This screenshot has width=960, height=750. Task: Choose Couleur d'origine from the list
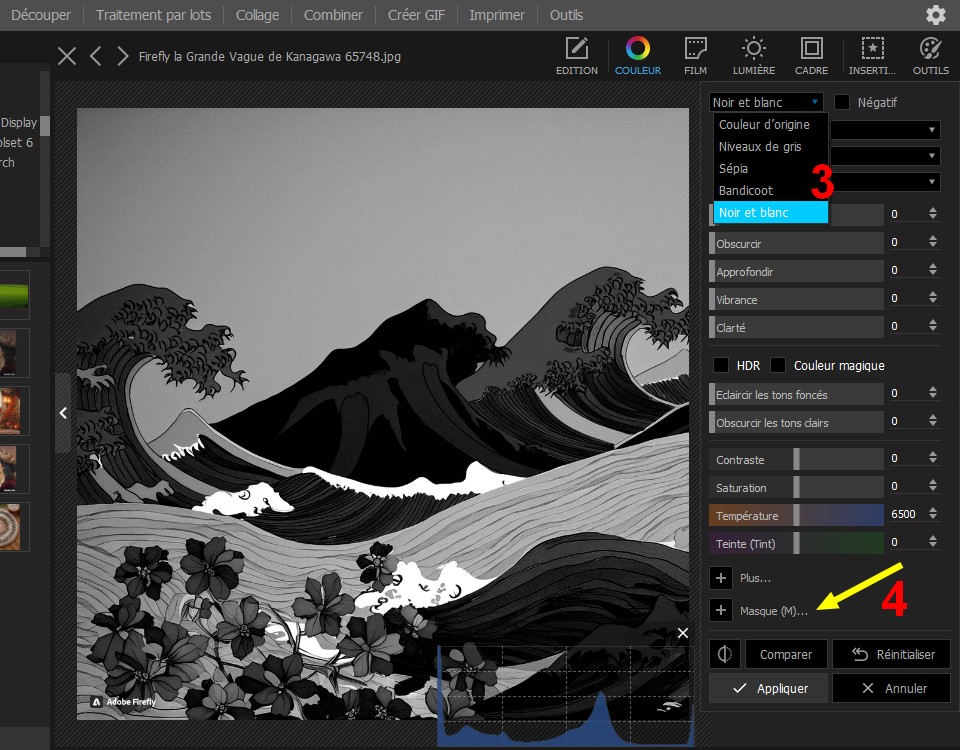(770, 124)
